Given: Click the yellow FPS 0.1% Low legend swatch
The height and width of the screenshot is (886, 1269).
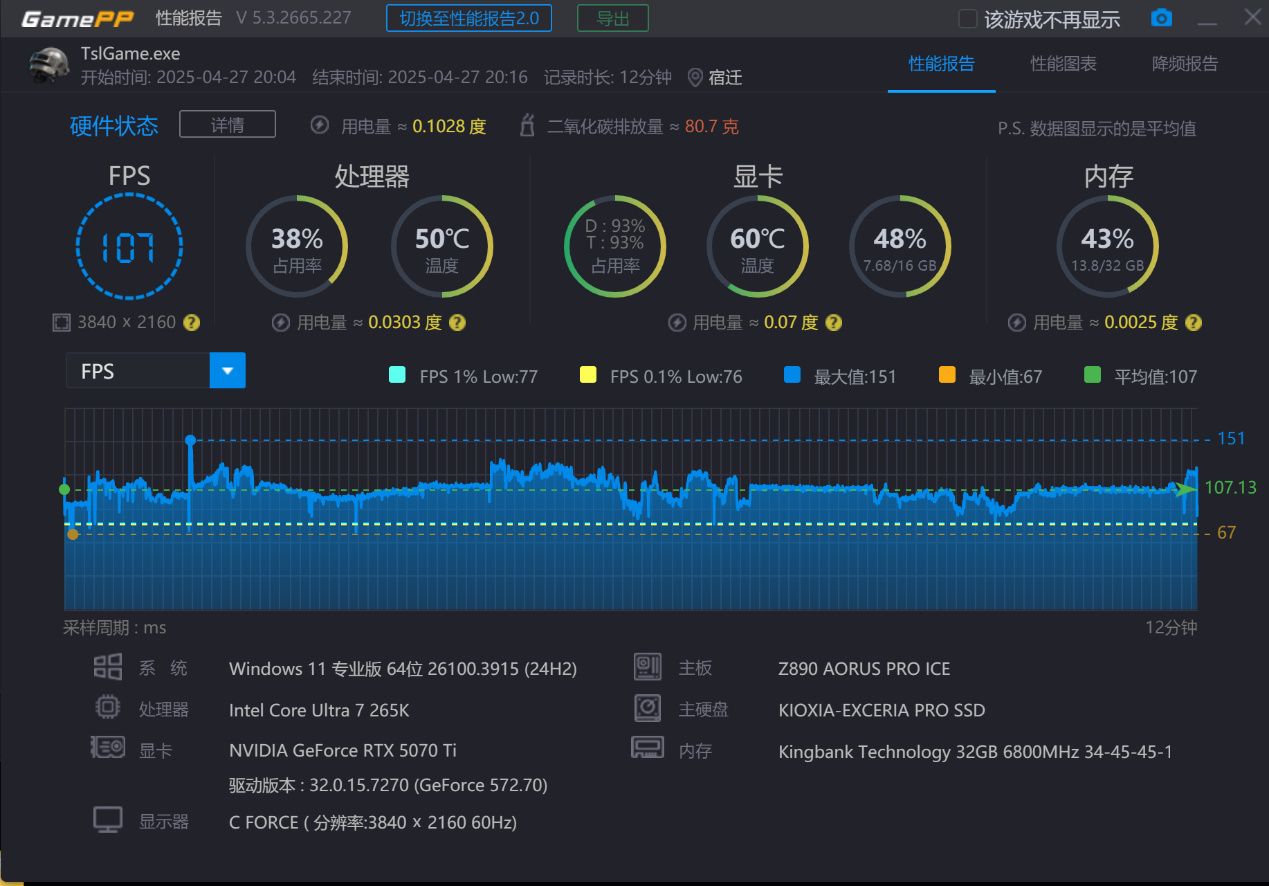Looking at the screenshot, I should (588, 376).
